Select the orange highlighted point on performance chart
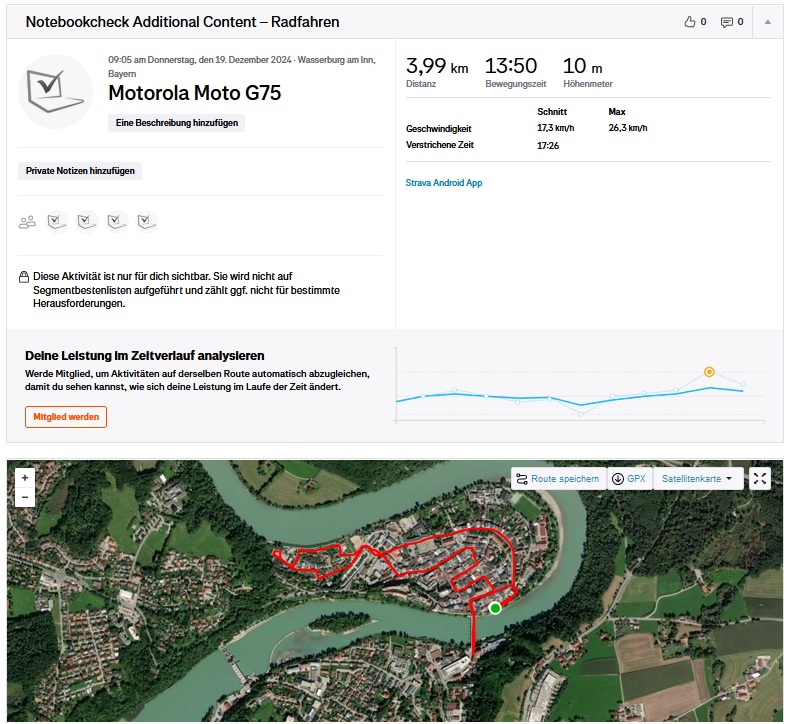The image size is (787, 724). pos(709,372)
